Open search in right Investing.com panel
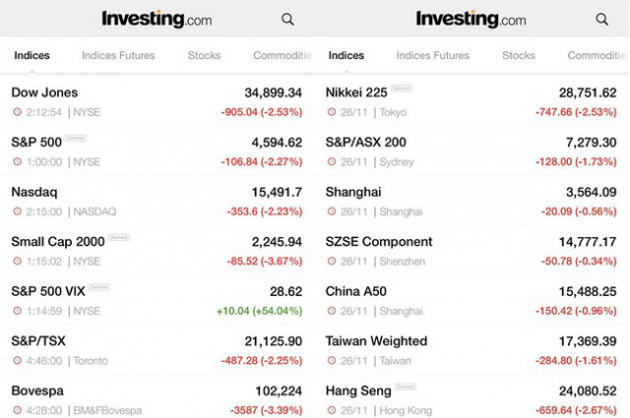 pos(601,19)
